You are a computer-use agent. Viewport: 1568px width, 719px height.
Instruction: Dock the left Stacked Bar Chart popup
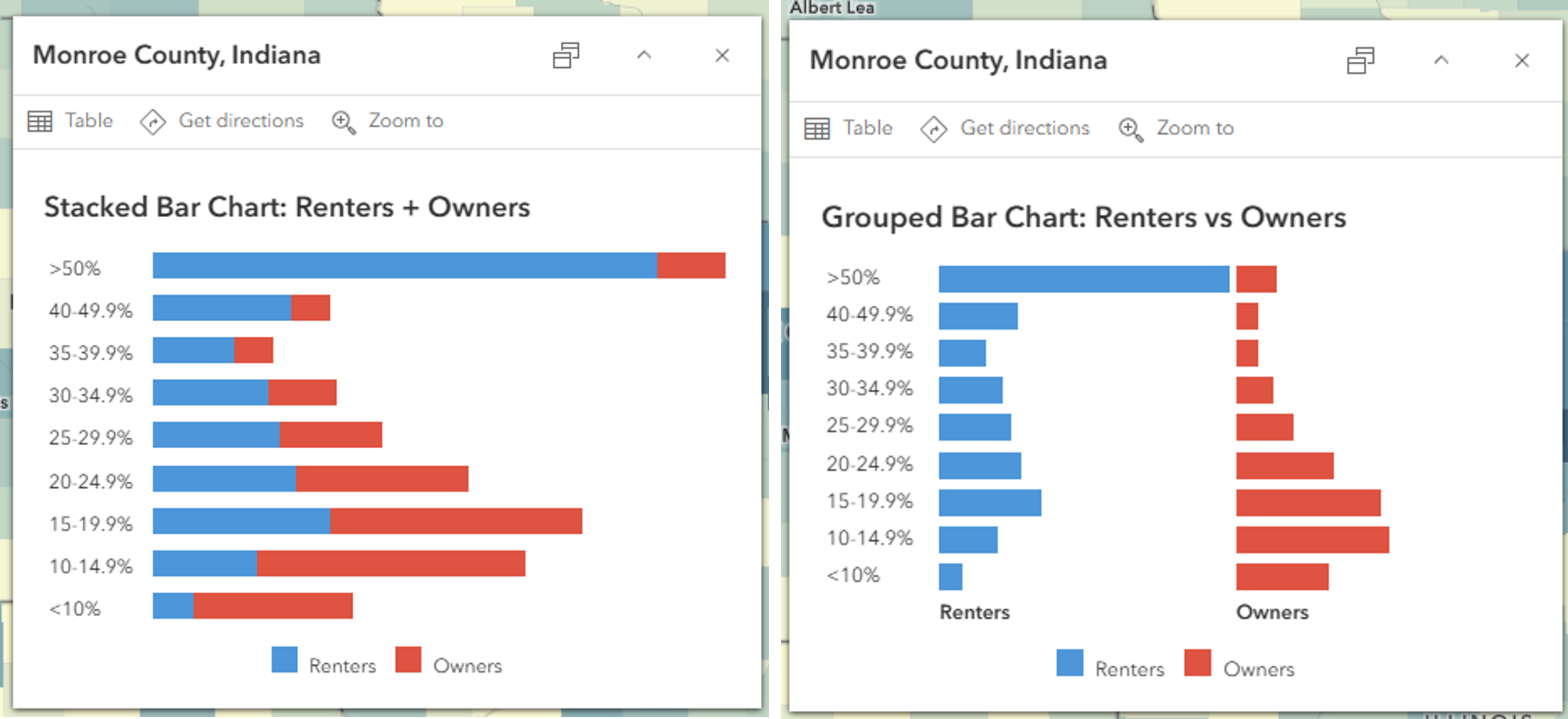click(566, 55)
